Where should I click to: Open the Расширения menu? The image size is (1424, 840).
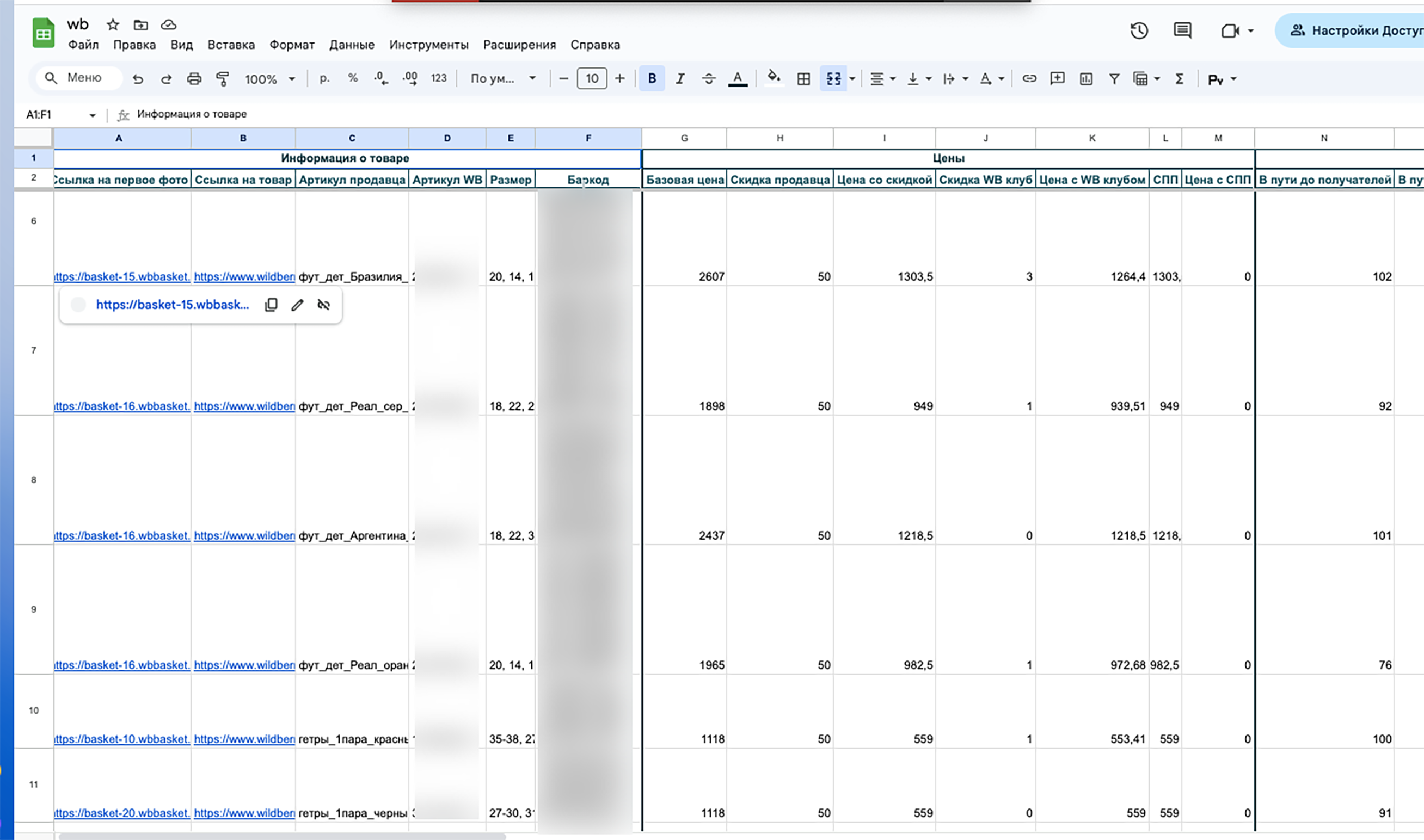519,45
